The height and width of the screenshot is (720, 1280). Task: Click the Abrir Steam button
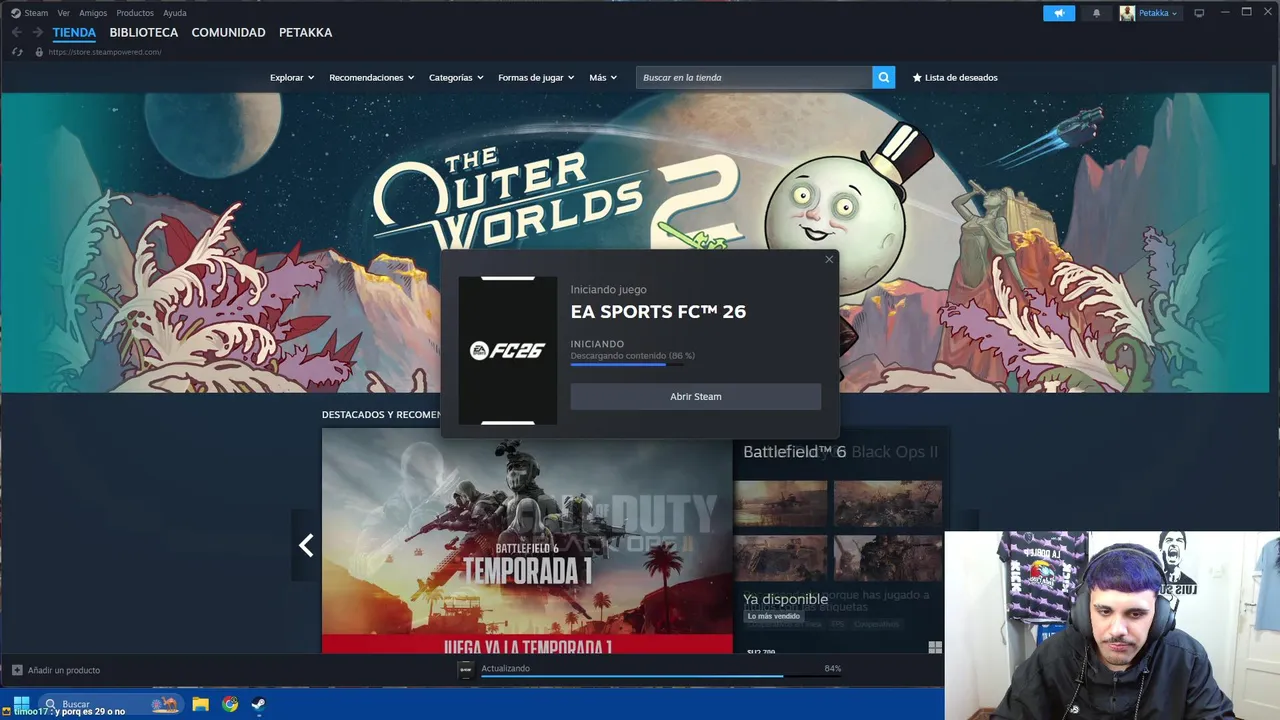tap(696, 396)
